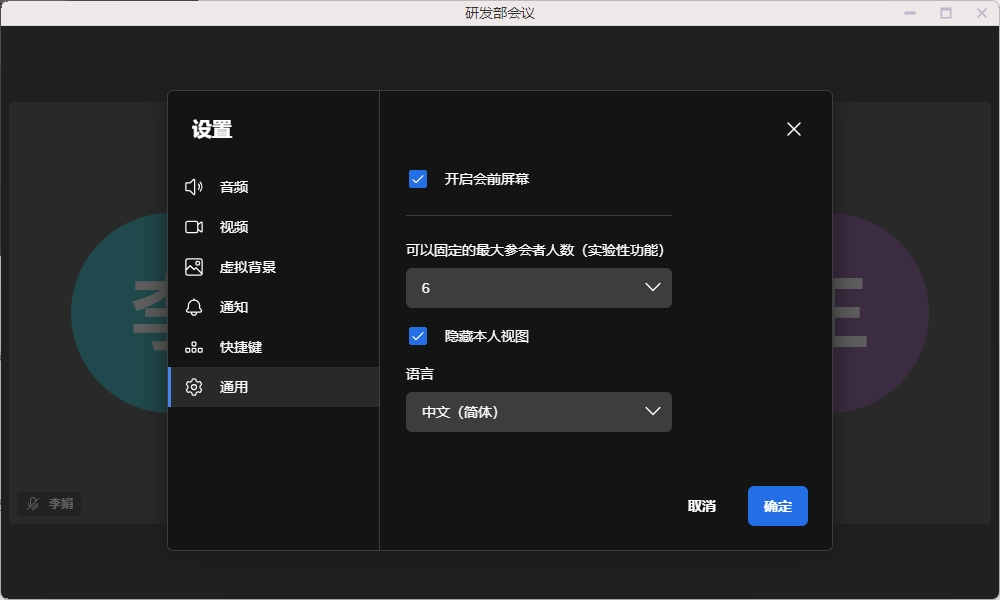This screenshot has height=600, width=1000.
Task: Click the 取消 button
Action: tap(702, 506)
